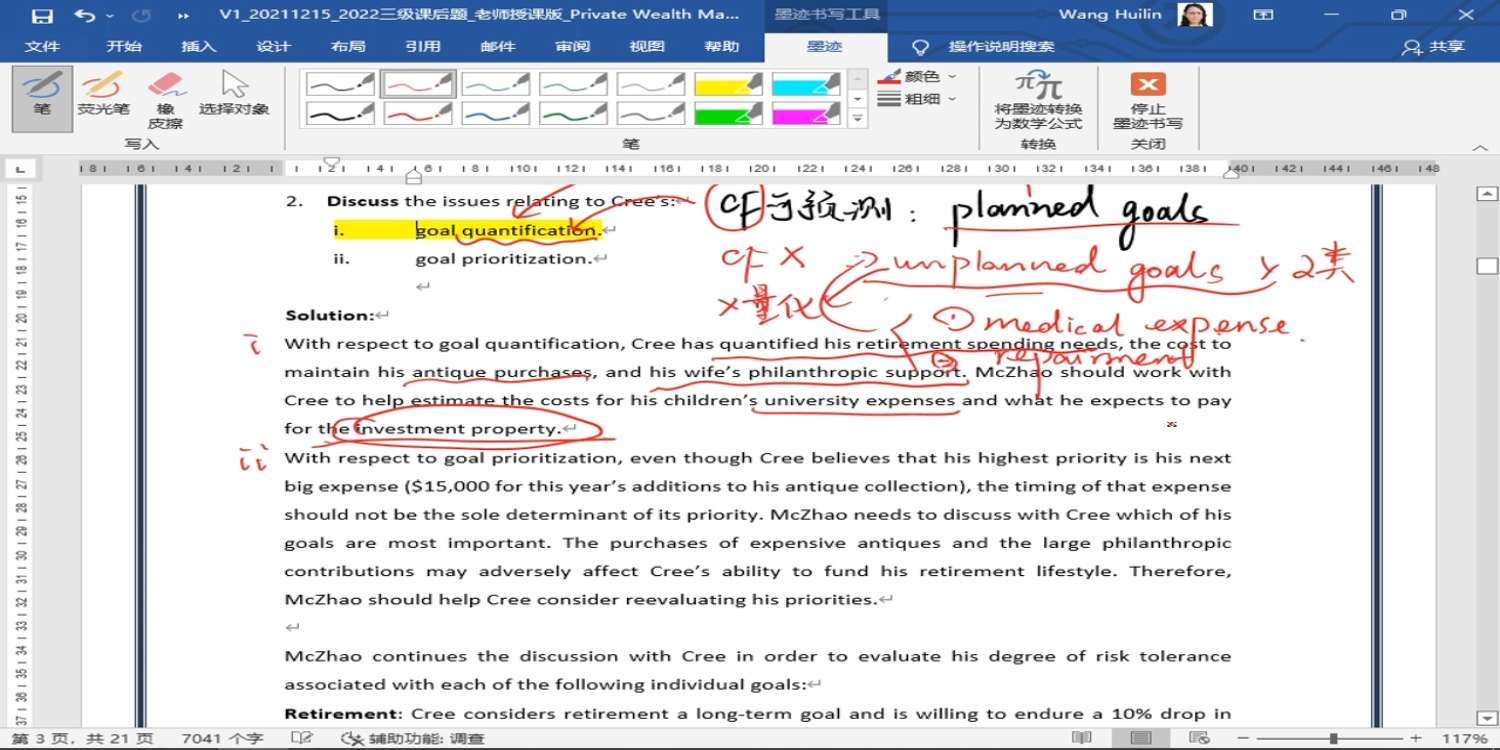The image size is (1500, 750).
Task: Click the lightbulb Tell Me icon
Action: tap(921, 47)
